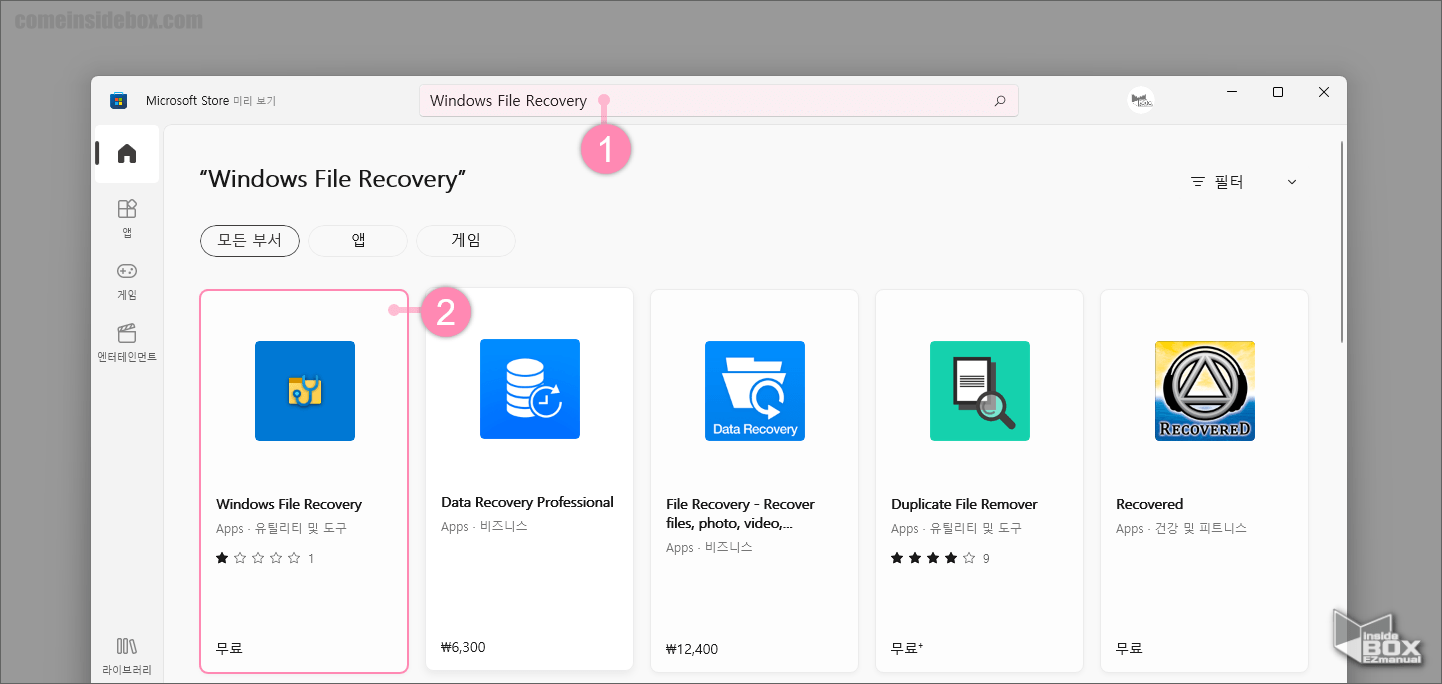The width and height of the screenshot is (1442, 684).
Task: Click the Windows File Recovery app icon
Action: click(305, 391)
